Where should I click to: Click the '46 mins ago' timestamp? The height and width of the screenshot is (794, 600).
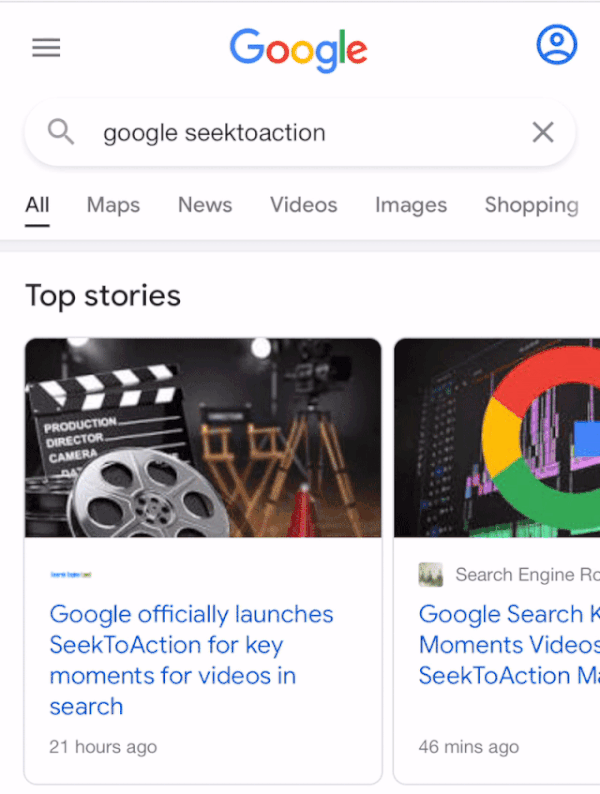(x=468, y=747)
